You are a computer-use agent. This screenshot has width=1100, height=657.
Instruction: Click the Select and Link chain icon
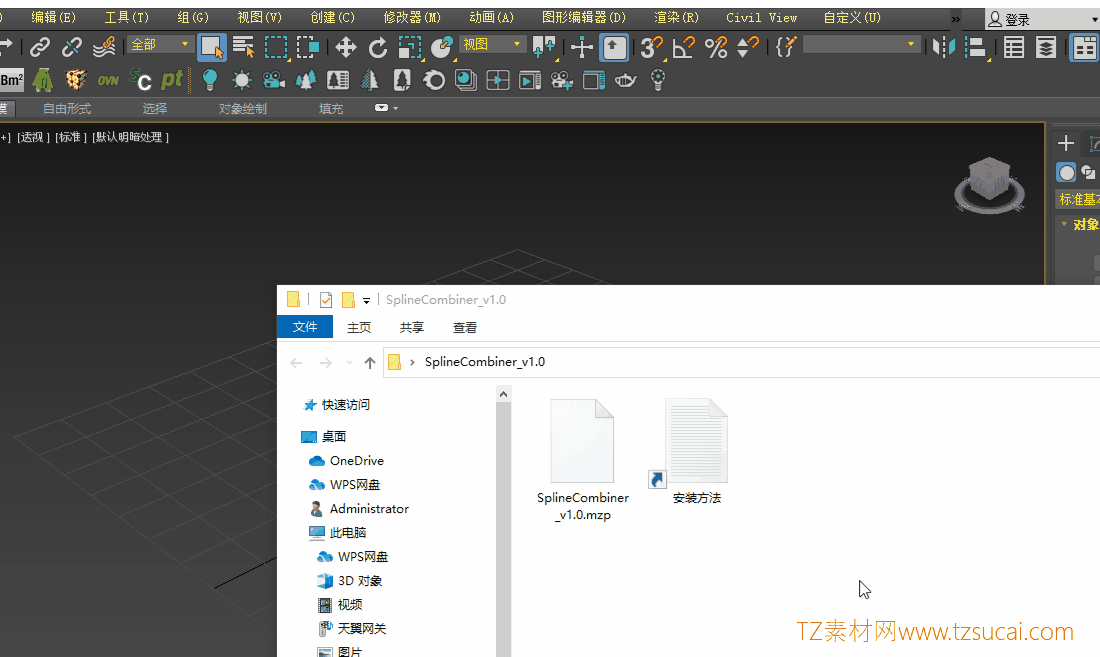click(x=39, y=47)
